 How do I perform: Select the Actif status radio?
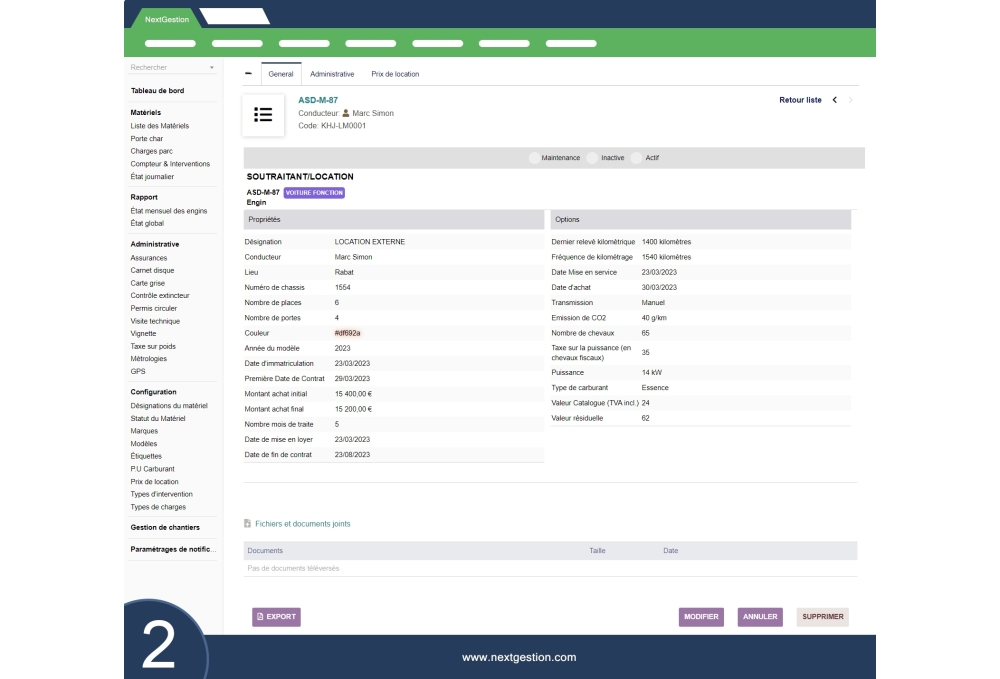coord(637,158)
